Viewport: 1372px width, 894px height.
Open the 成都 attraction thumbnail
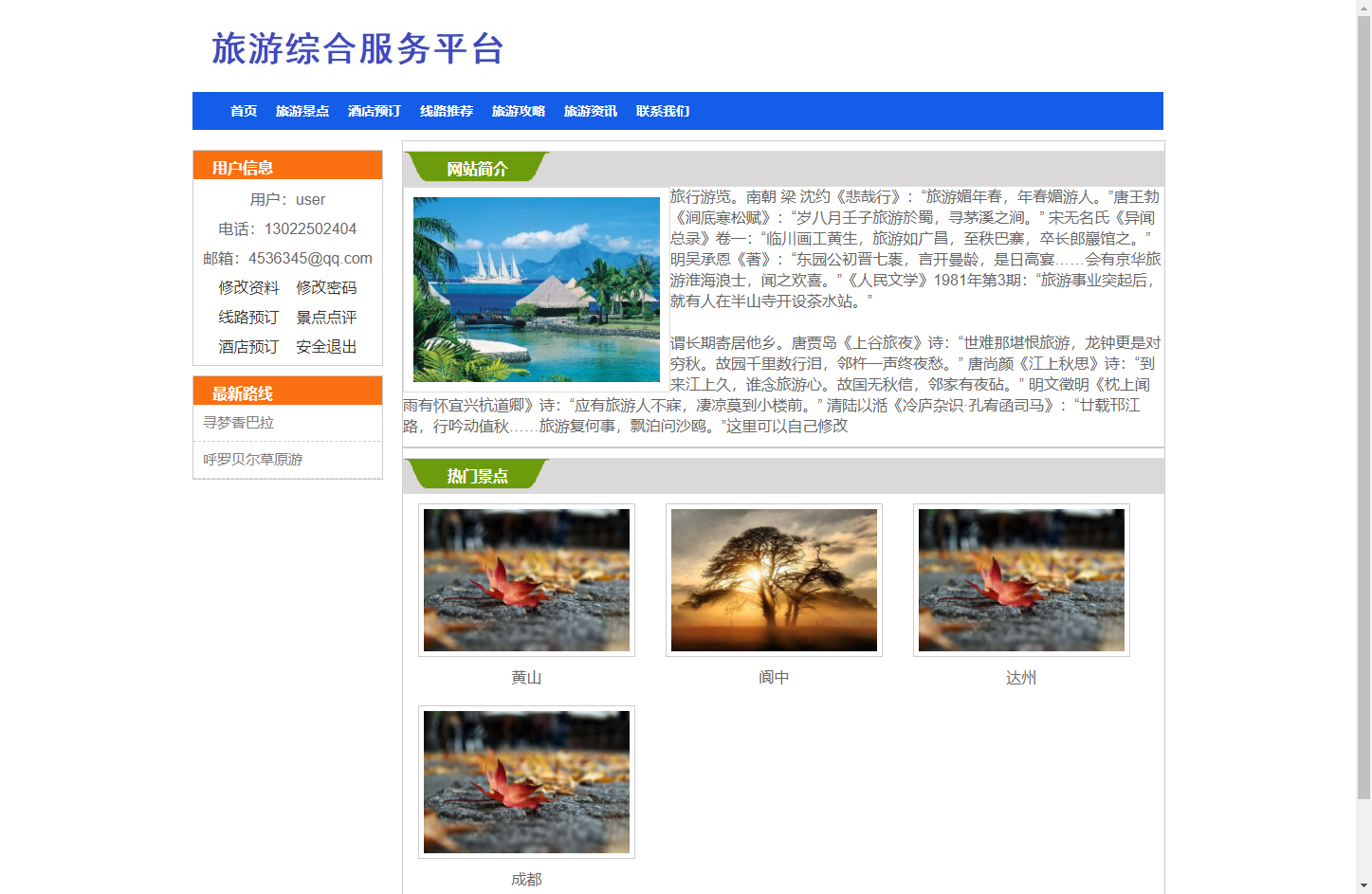(526, 781)
